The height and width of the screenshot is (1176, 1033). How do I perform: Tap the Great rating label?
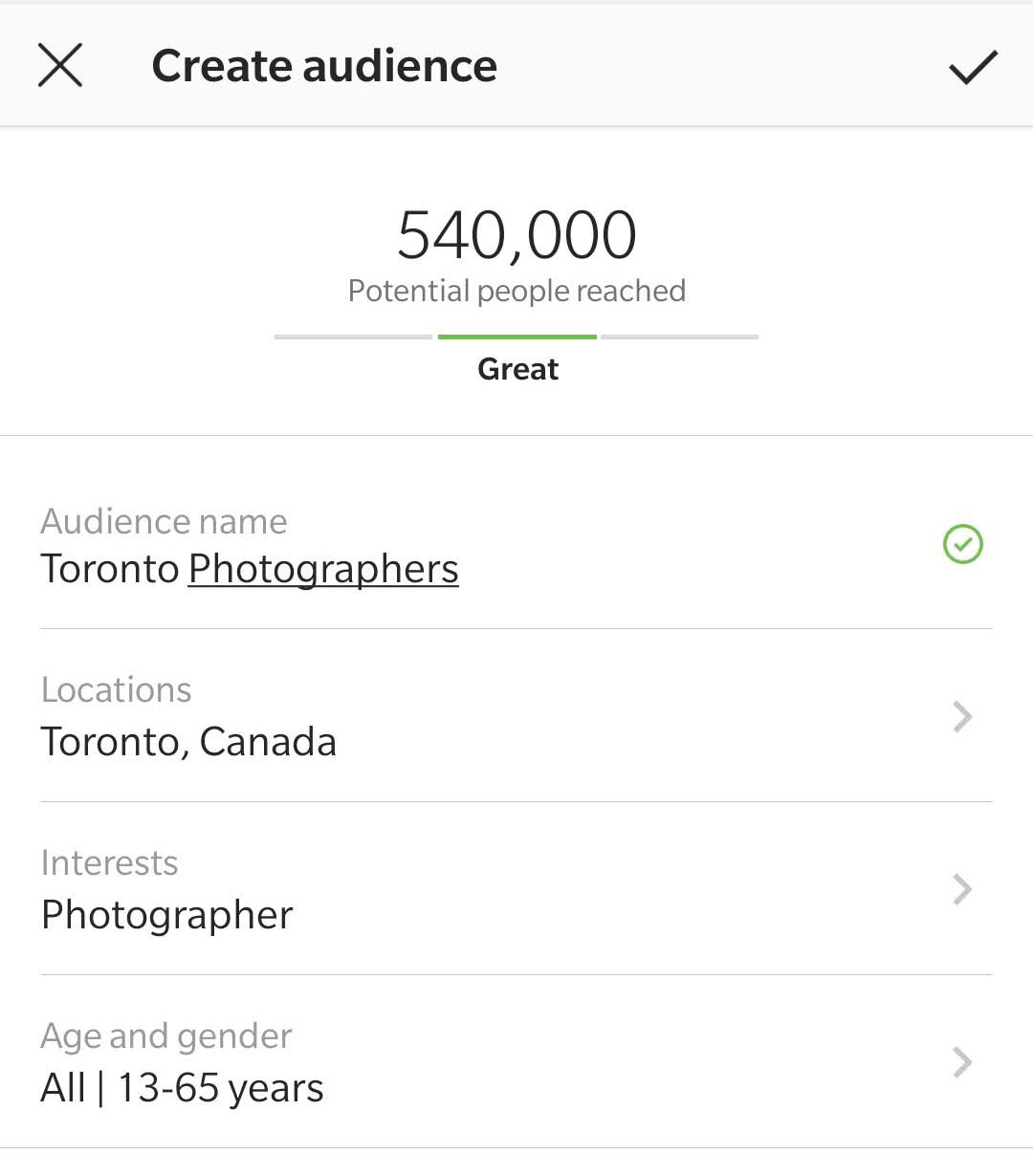(x=517, y=369)
